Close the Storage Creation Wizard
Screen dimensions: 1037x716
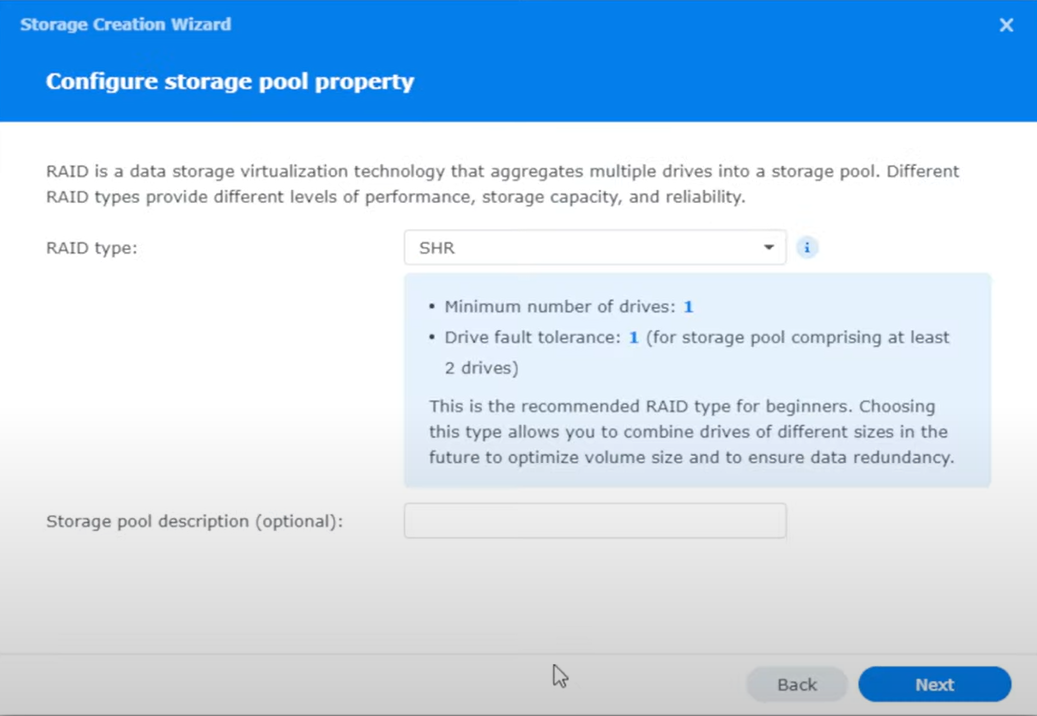(1006, 25)
